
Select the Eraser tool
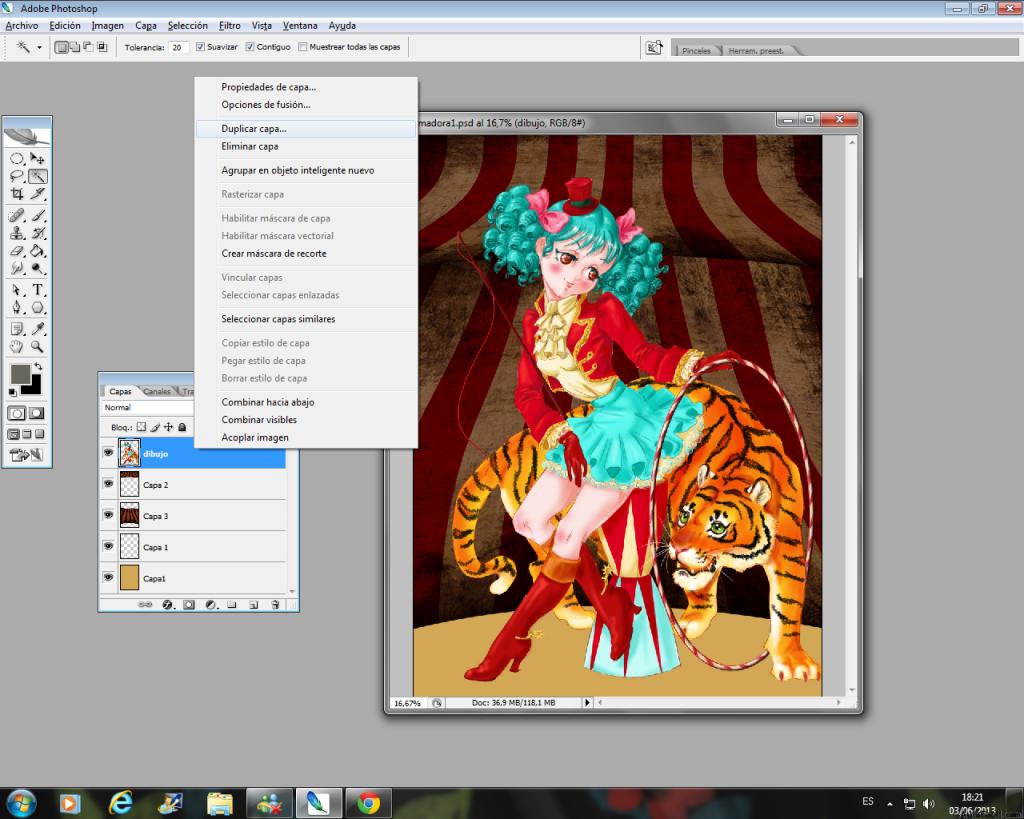click(x=17, y=251)
